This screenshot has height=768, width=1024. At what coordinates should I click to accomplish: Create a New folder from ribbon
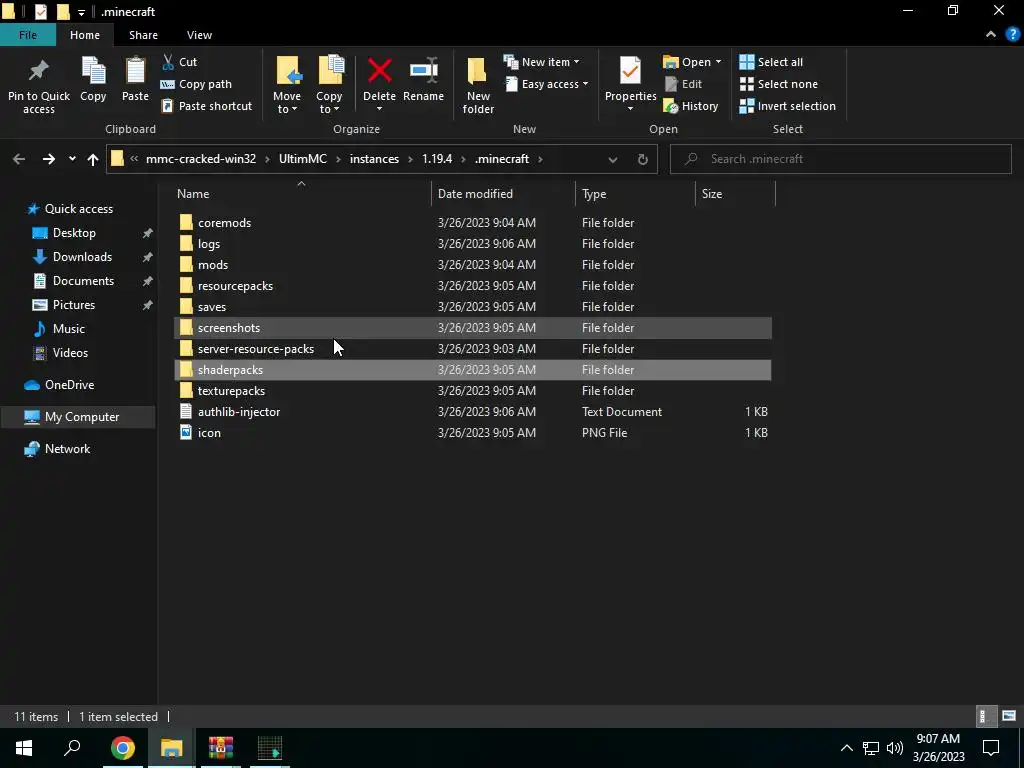[x=478, y=86]
